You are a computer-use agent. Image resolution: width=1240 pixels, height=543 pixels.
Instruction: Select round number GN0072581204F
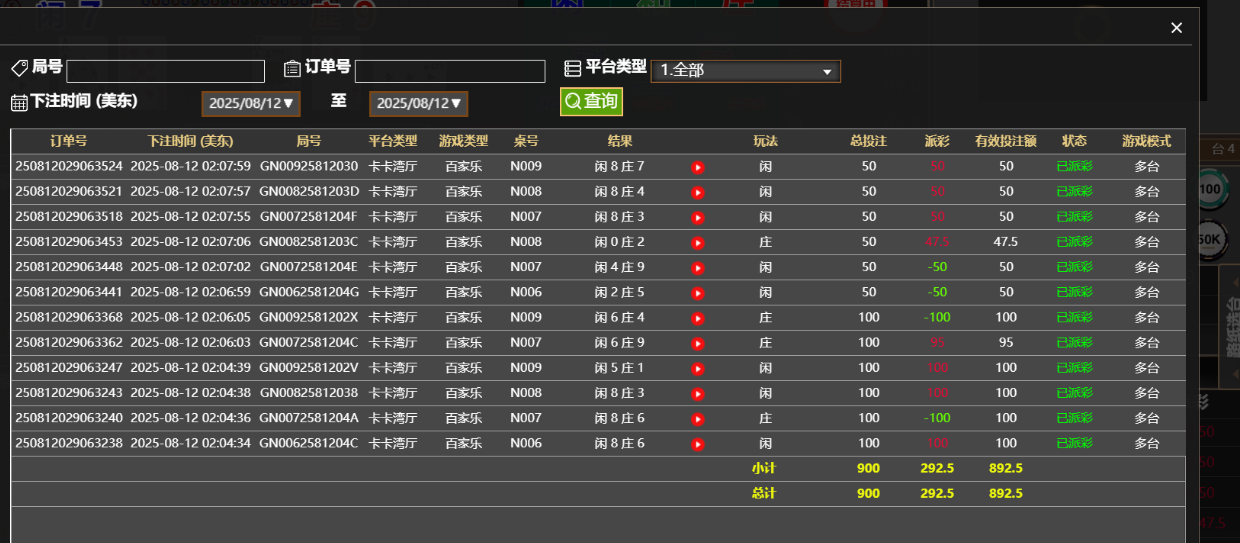(309, 216)
